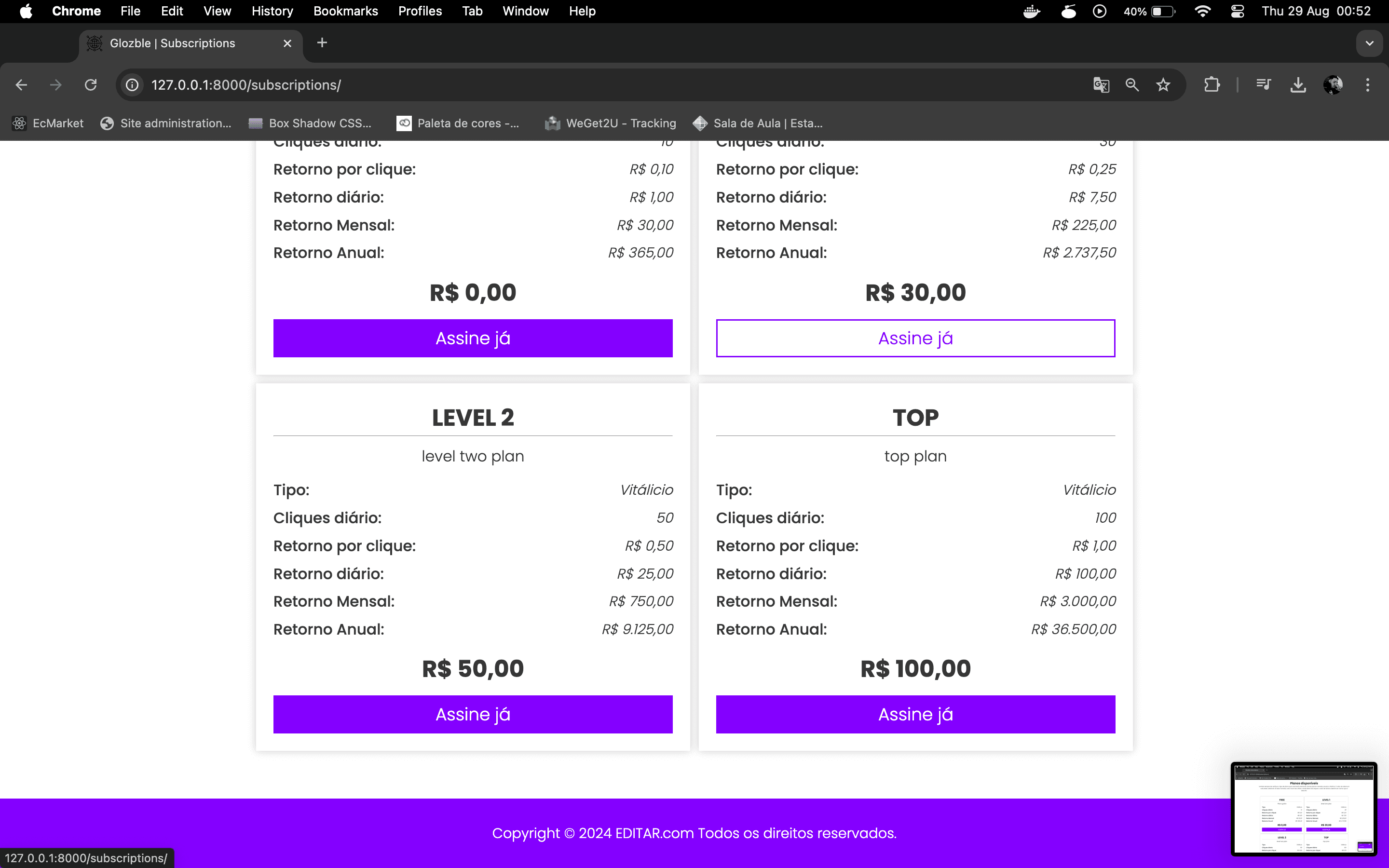This screenshot has width=1389, height=868.
Task: Click the browser forward arrow
Action: pos(55,85)
